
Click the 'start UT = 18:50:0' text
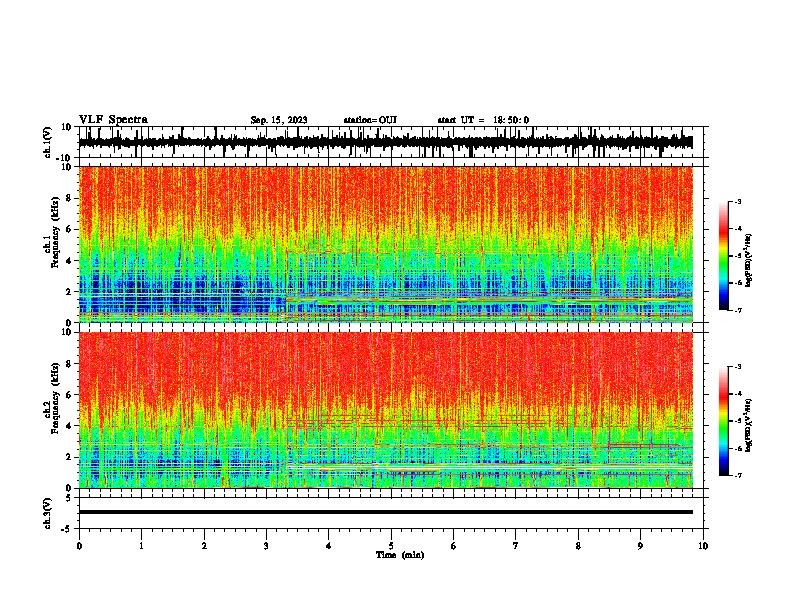click(483, 120)
